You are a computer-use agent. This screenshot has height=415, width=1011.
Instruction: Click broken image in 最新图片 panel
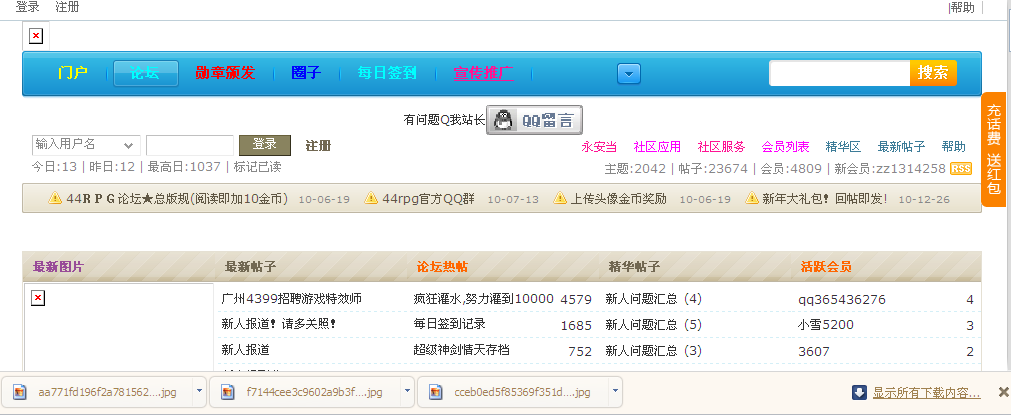pyautogui.click(x=38, y=298)
